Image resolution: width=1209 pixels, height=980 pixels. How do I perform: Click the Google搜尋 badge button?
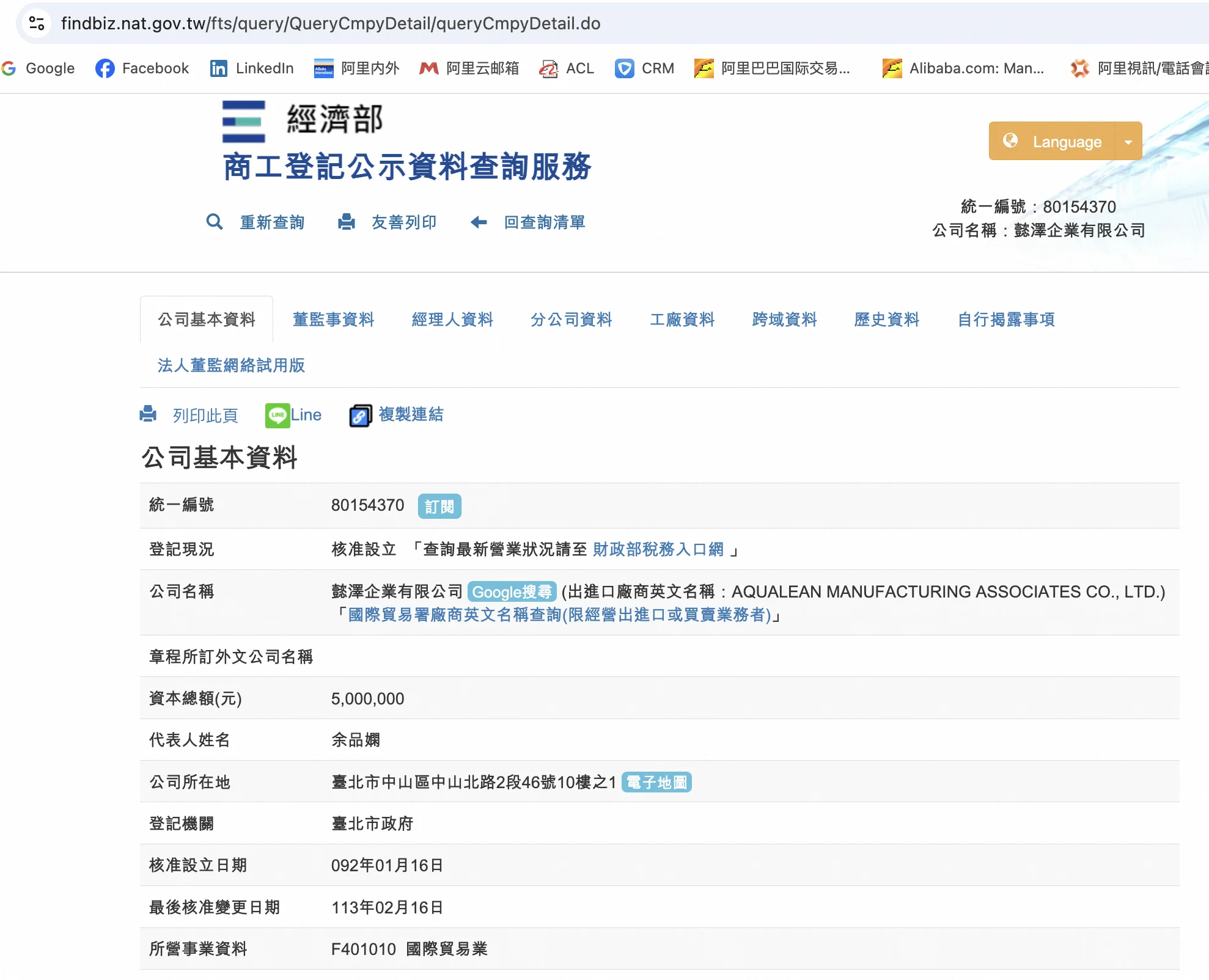[511, 592]
